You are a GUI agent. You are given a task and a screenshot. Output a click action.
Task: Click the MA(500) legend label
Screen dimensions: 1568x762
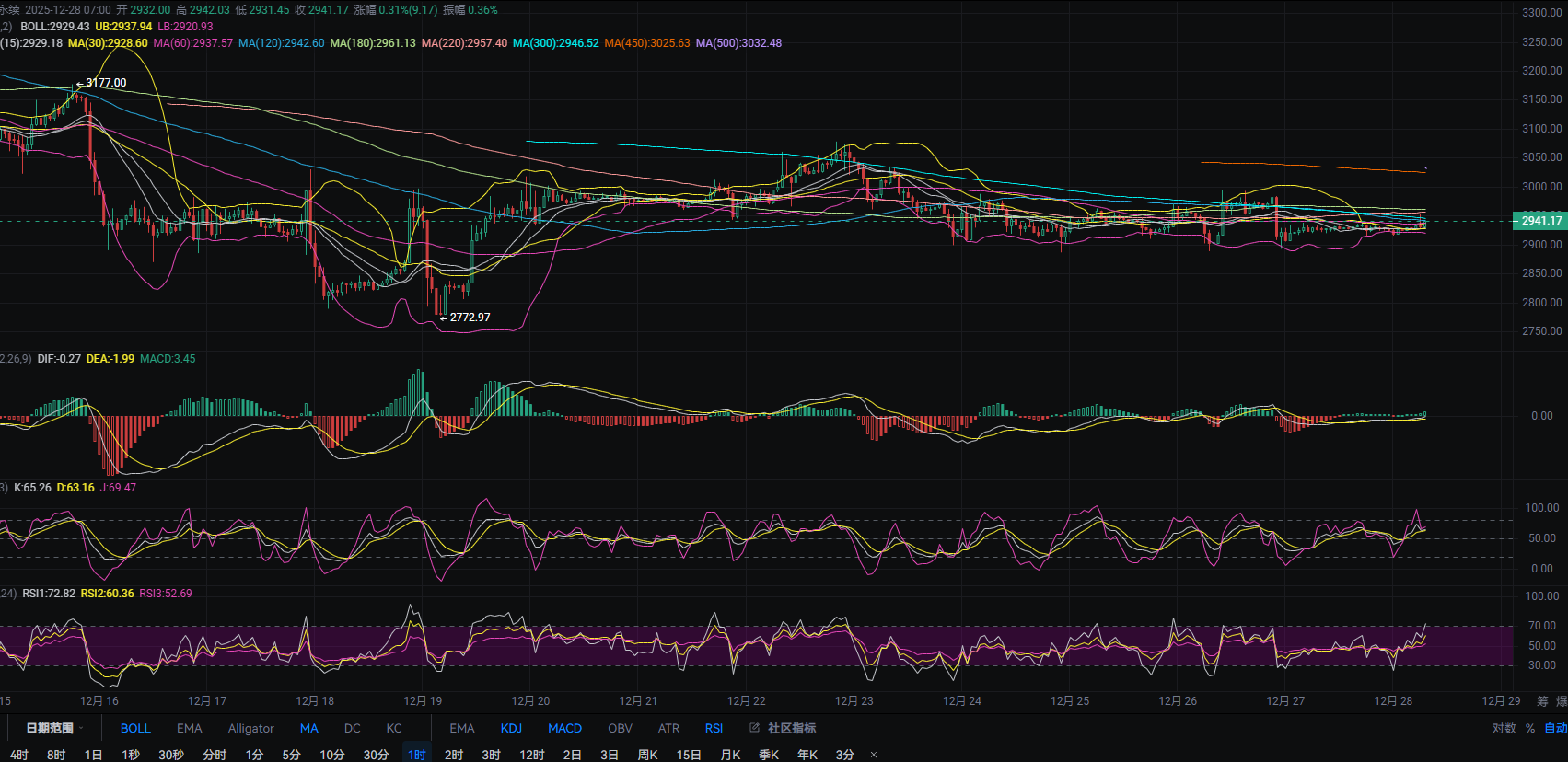click(738, 43)
